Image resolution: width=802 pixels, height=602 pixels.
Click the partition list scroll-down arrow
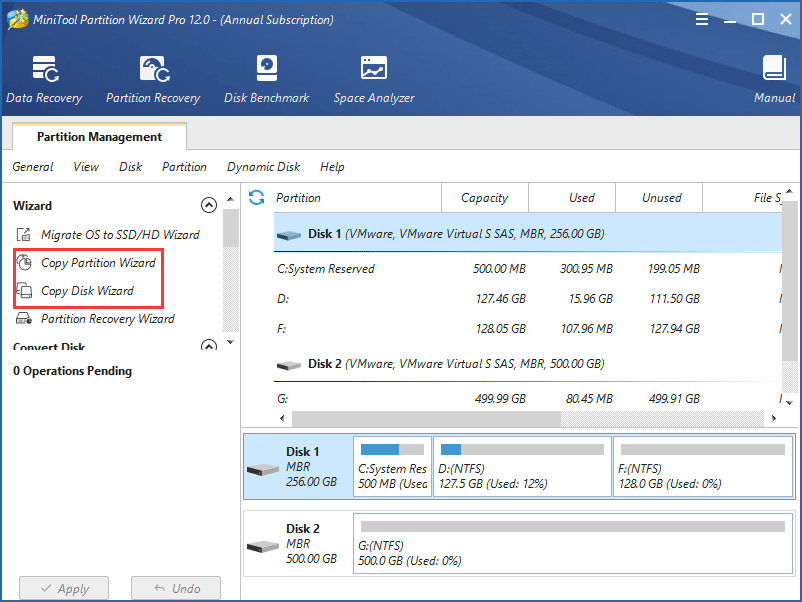(x=789, y=403)
